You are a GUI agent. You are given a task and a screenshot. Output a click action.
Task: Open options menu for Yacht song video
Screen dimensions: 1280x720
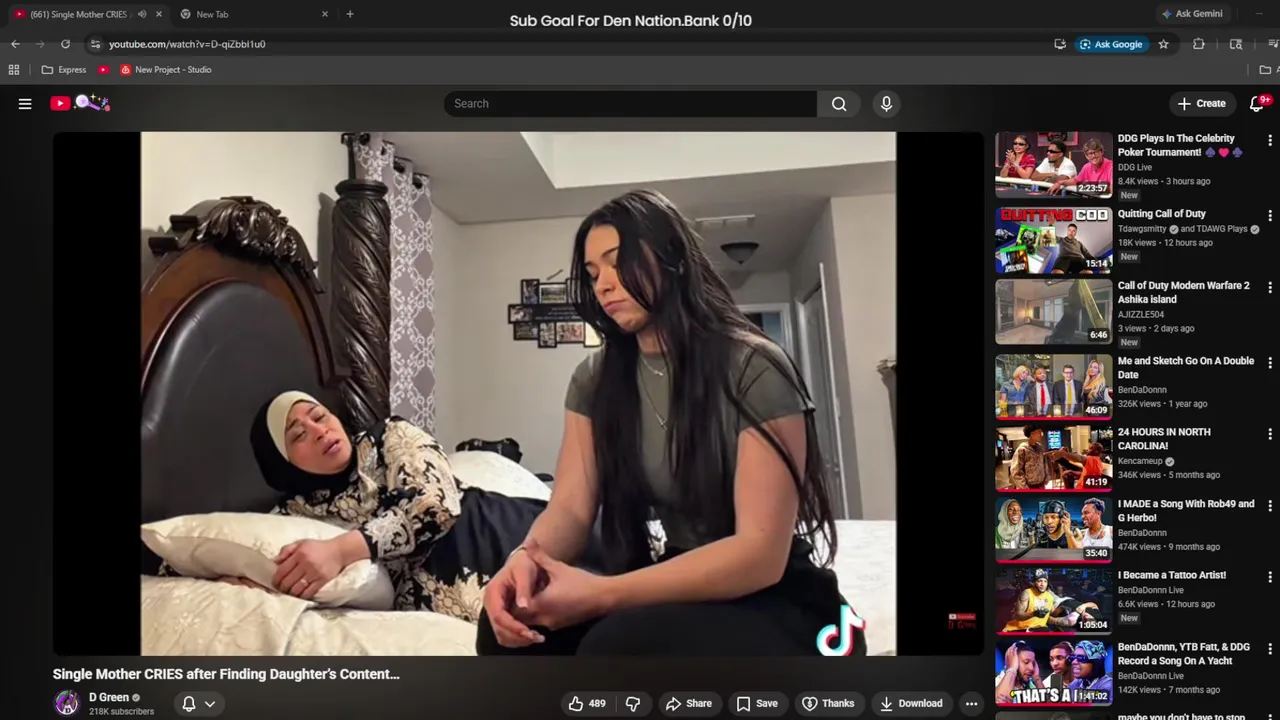tap(1270, 650)
